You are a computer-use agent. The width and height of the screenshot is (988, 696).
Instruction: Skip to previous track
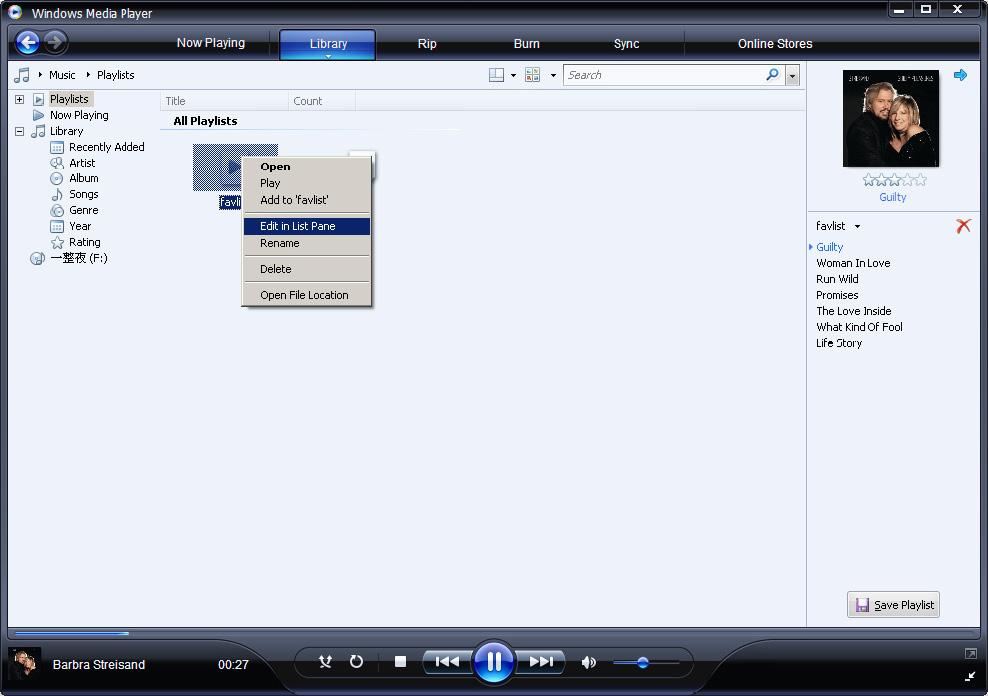[x=447, y=661]
